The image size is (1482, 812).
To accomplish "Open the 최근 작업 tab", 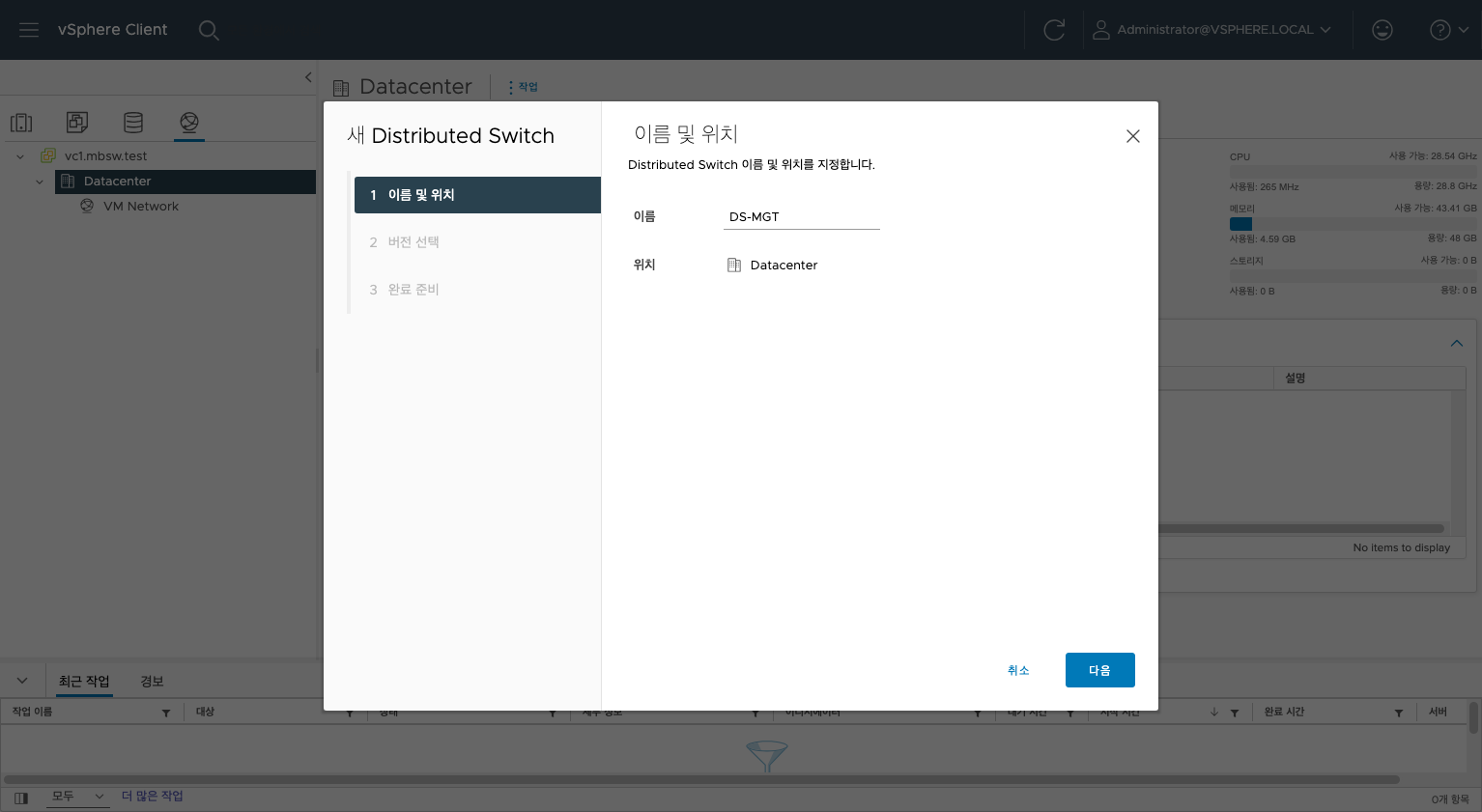I will (84, 682).
